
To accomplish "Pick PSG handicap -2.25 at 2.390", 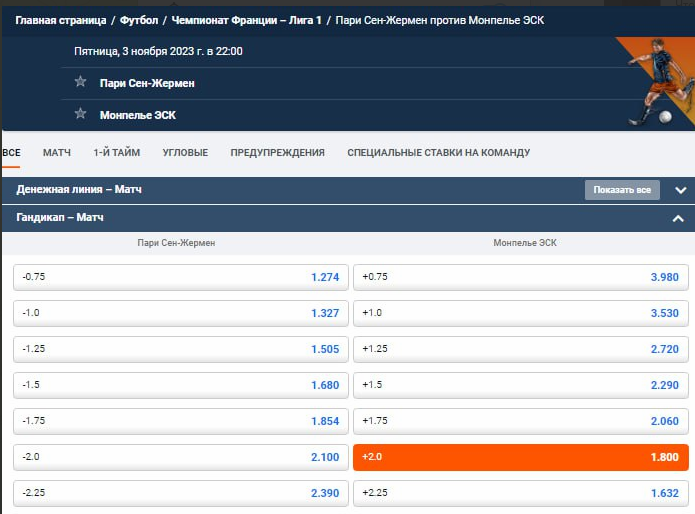I will (181, 493).
